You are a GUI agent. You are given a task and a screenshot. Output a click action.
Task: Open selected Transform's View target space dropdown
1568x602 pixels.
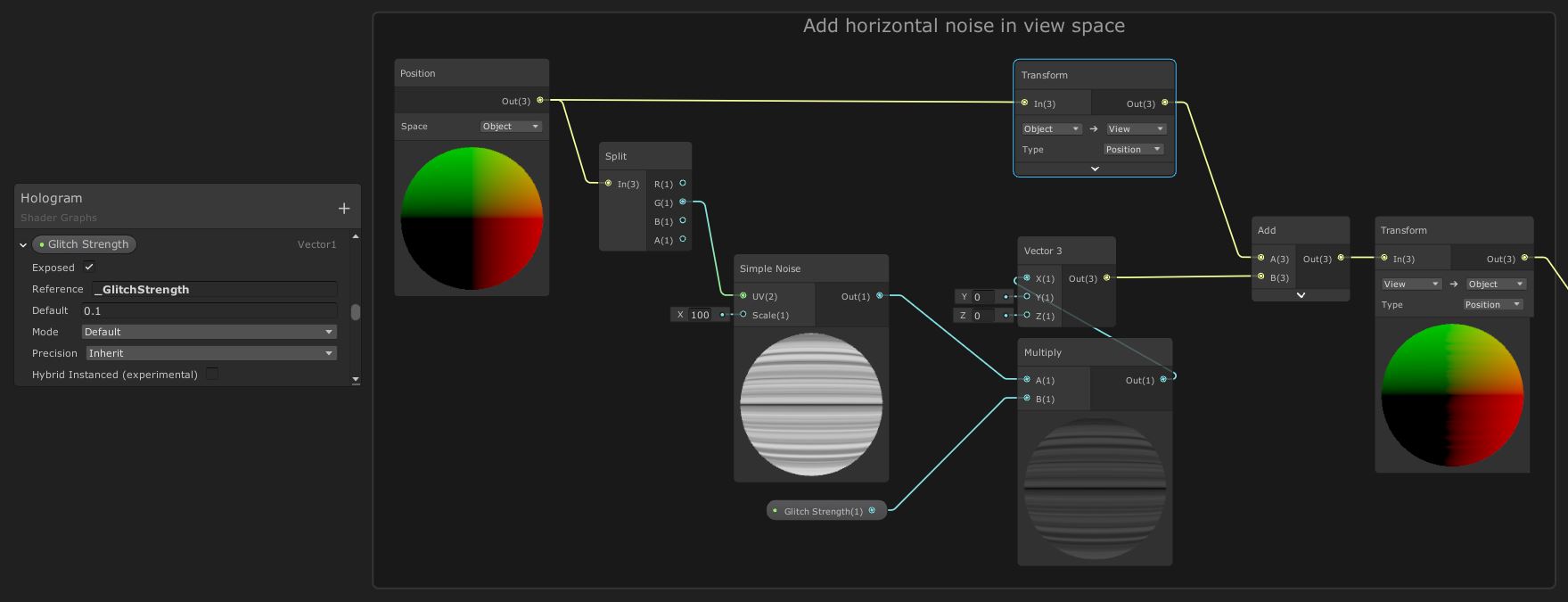click(1136, 129)
